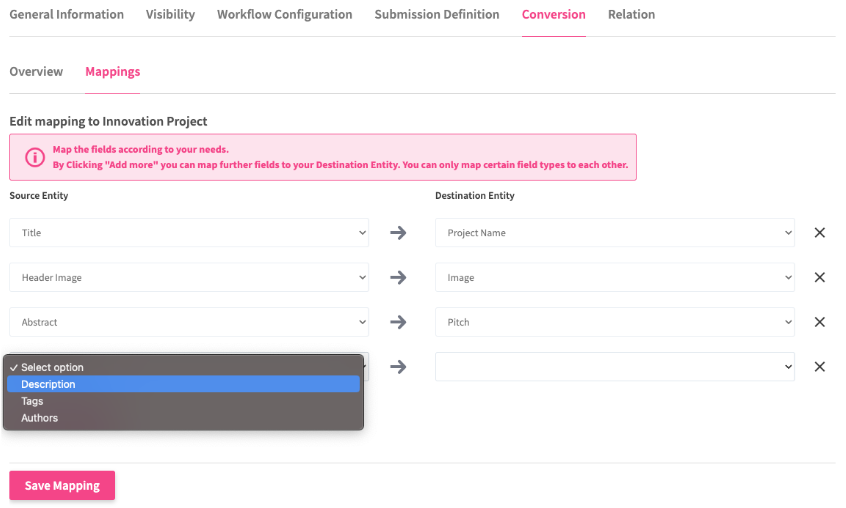Delete the Header Image mapping row
This screenshot has height=508, width=846.
click(x=819, y=278)
